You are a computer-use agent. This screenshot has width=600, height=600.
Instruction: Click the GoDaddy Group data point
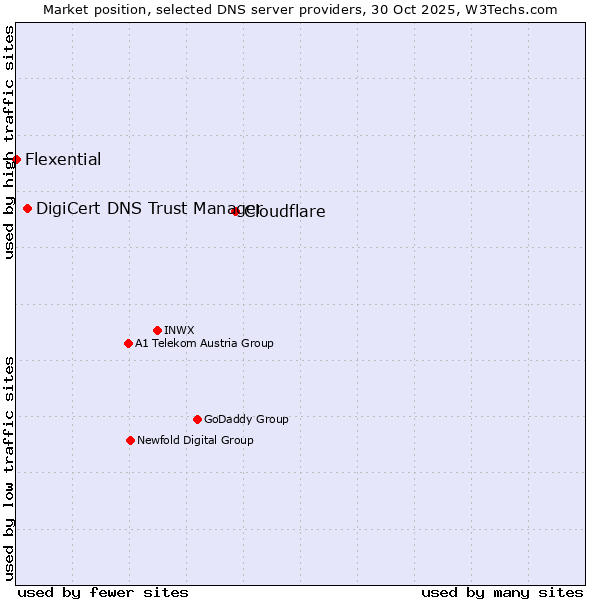[197, 419]
